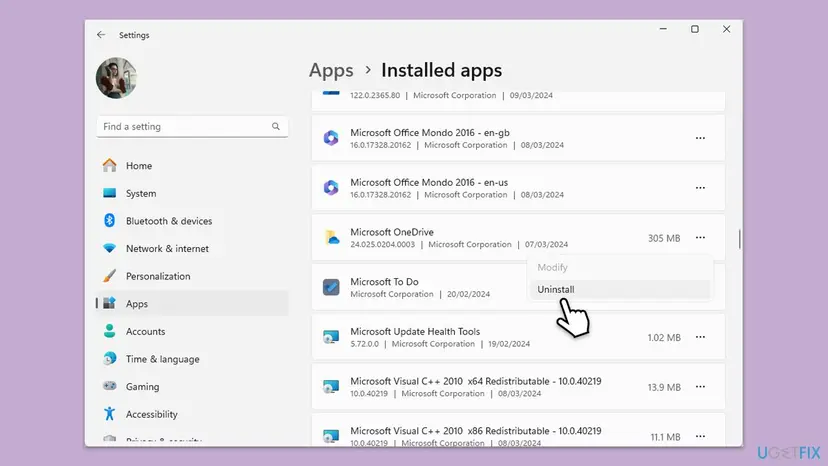
Task: Open the user profile picture
Action: tap(116, 78)
